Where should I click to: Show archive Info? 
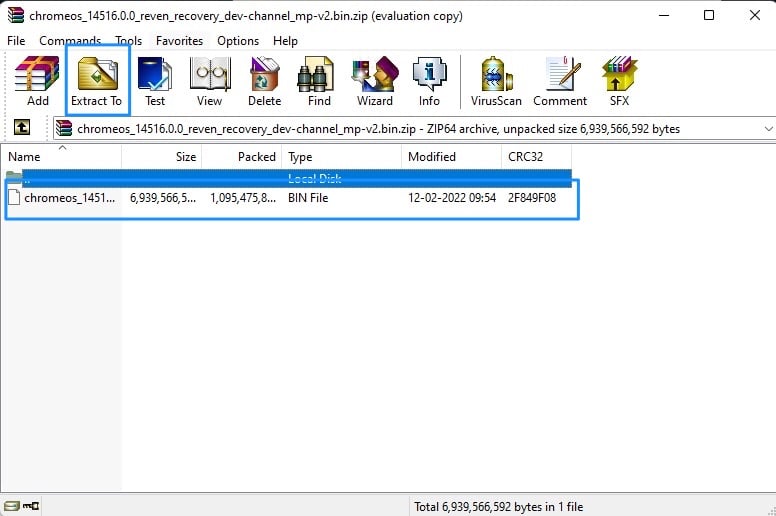tap(429, 82)
